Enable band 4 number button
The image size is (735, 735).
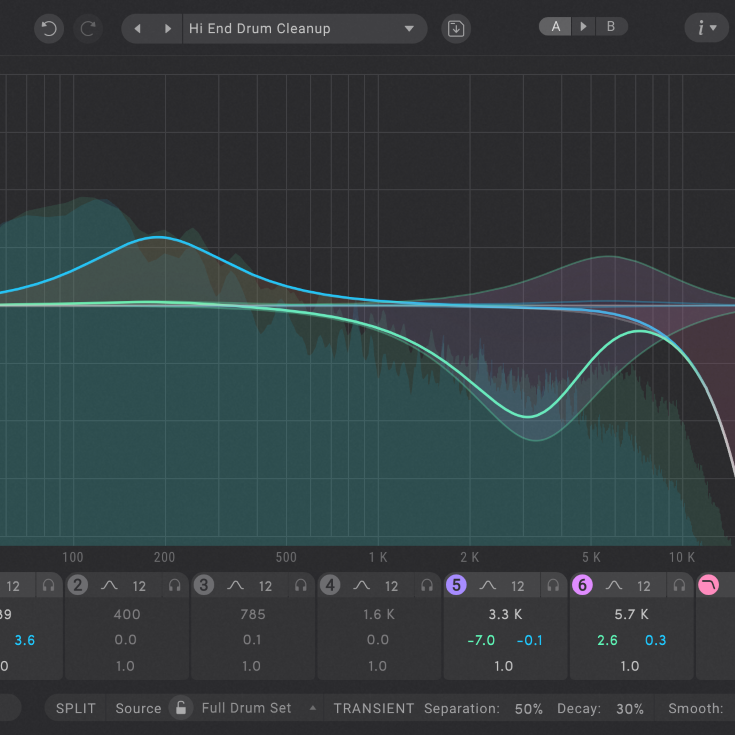coord(330,586)
